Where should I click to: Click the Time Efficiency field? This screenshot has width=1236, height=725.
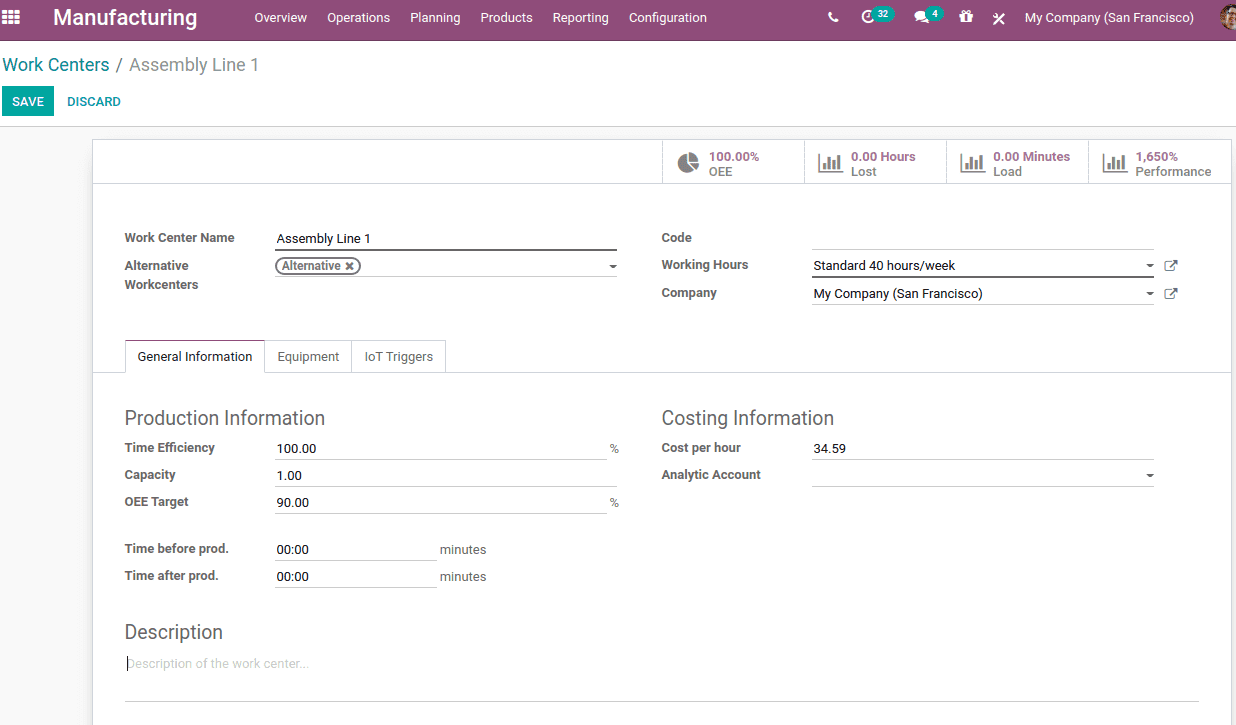[x=441, y=449]
